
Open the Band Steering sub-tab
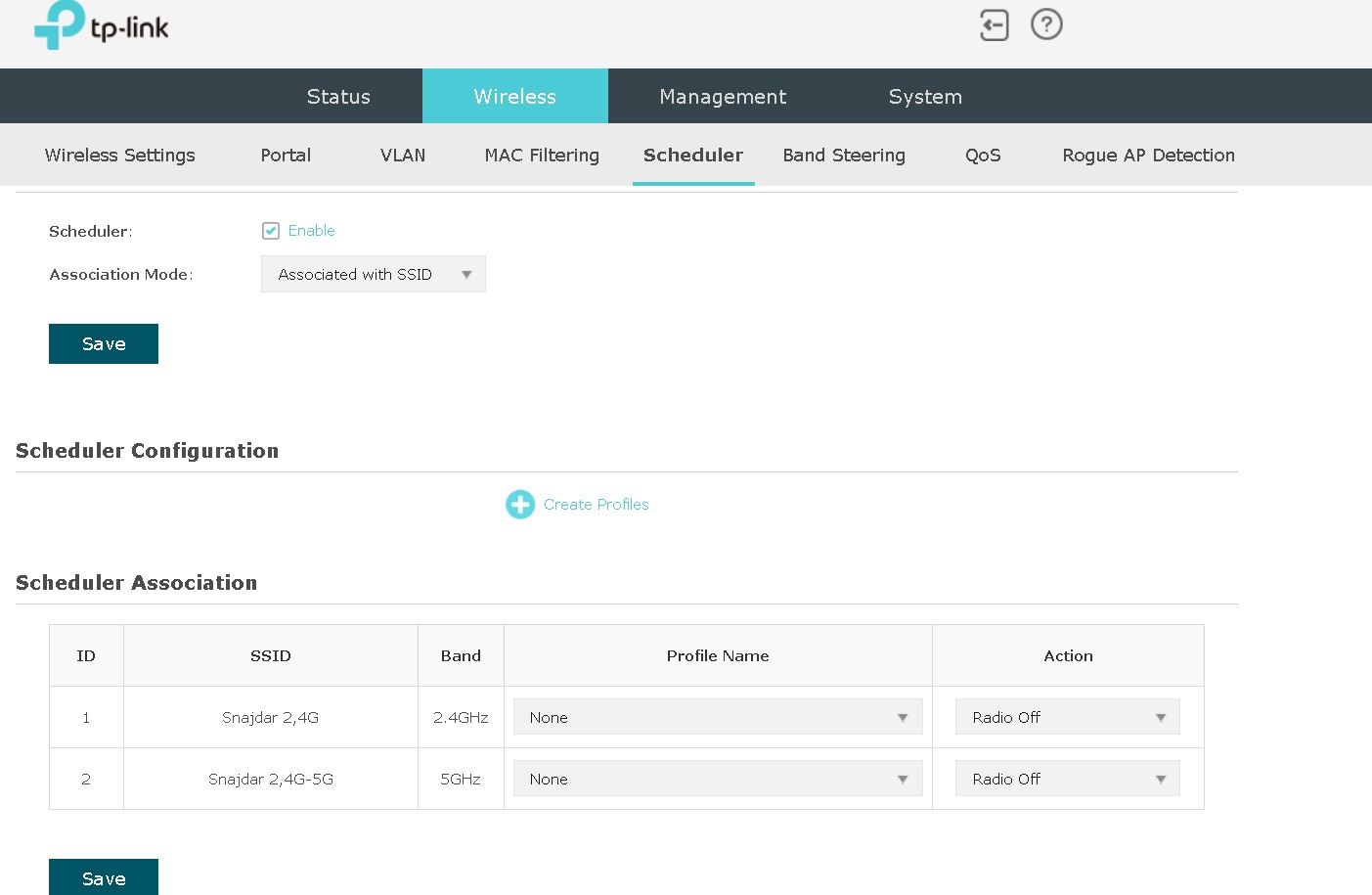coord(844,156)
